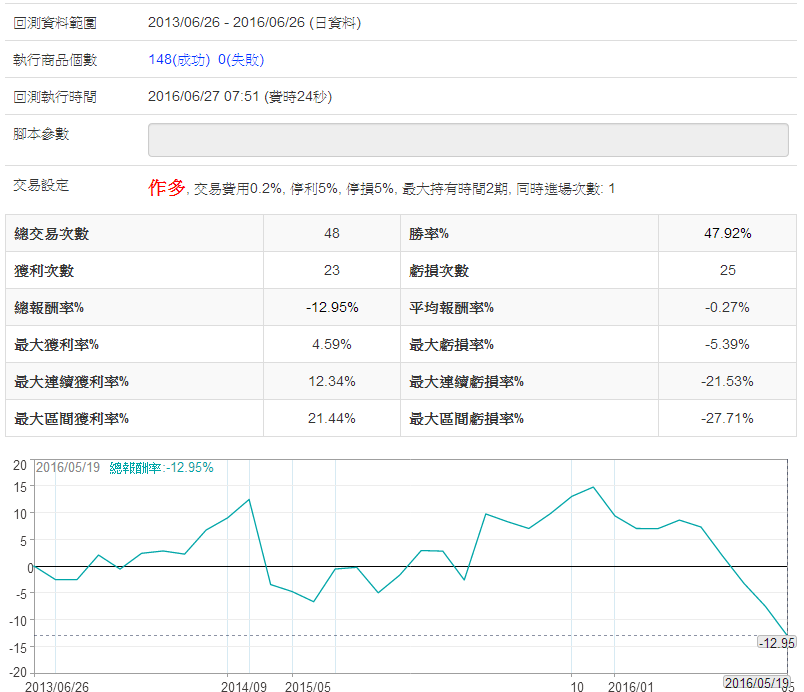The width and height of the screenshot is (804, 692).
Task: Click the 最大區間虧損率% value -27.71%
Action: coord(727,418)
